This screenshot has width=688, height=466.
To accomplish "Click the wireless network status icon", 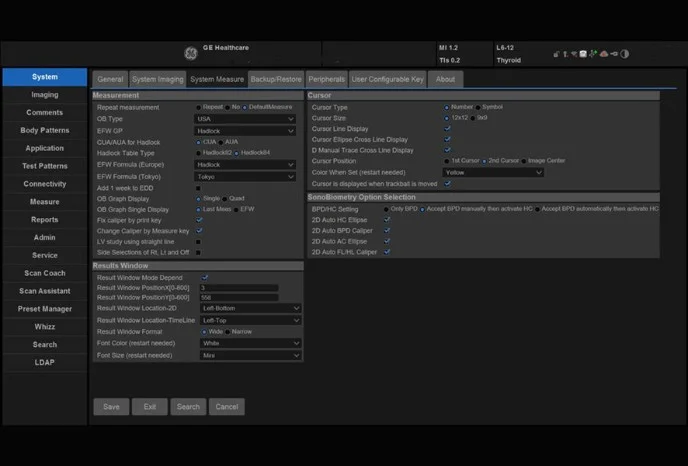I will tap(575, 54).
